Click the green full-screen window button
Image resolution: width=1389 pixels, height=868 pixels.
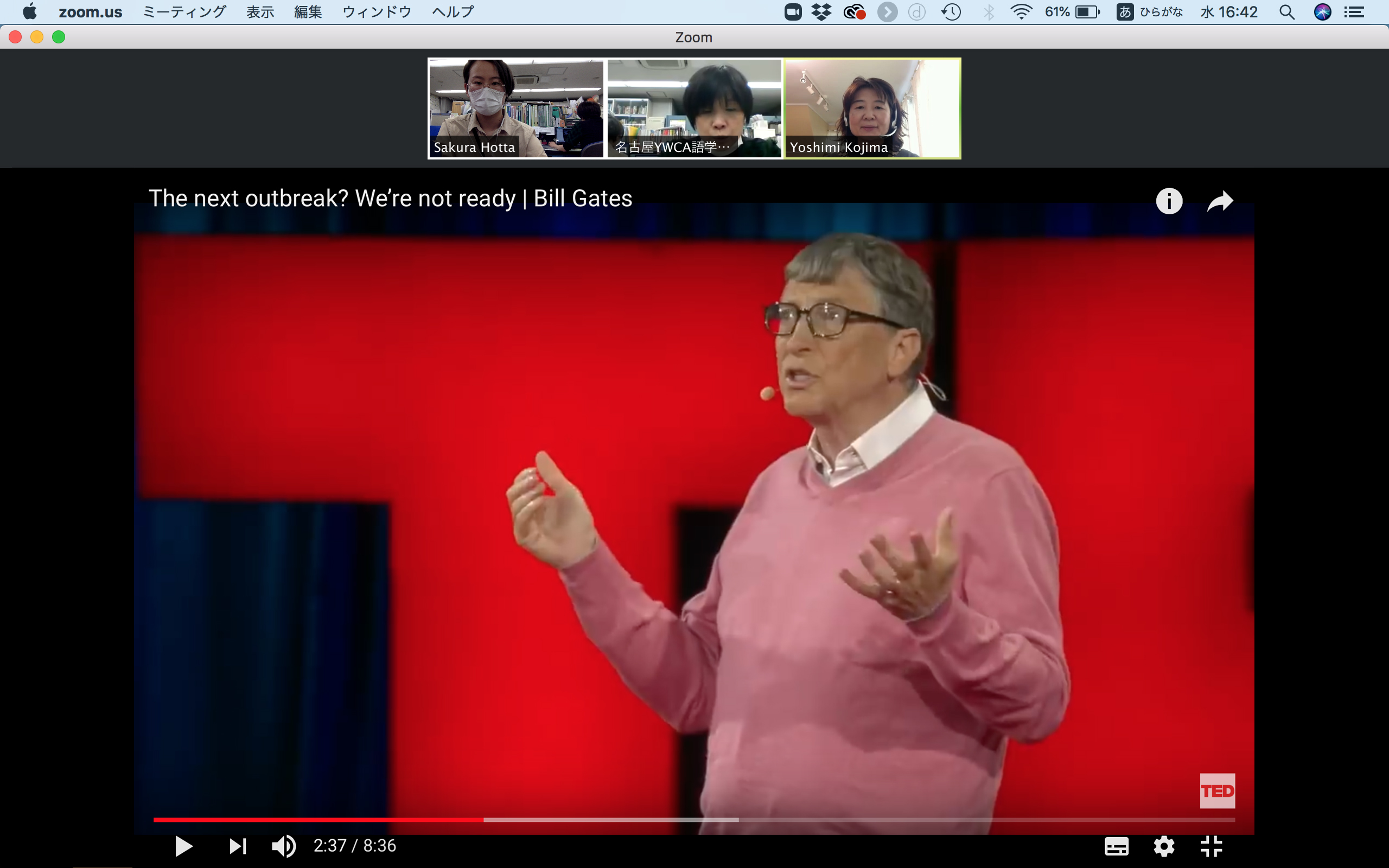[59, 37]
